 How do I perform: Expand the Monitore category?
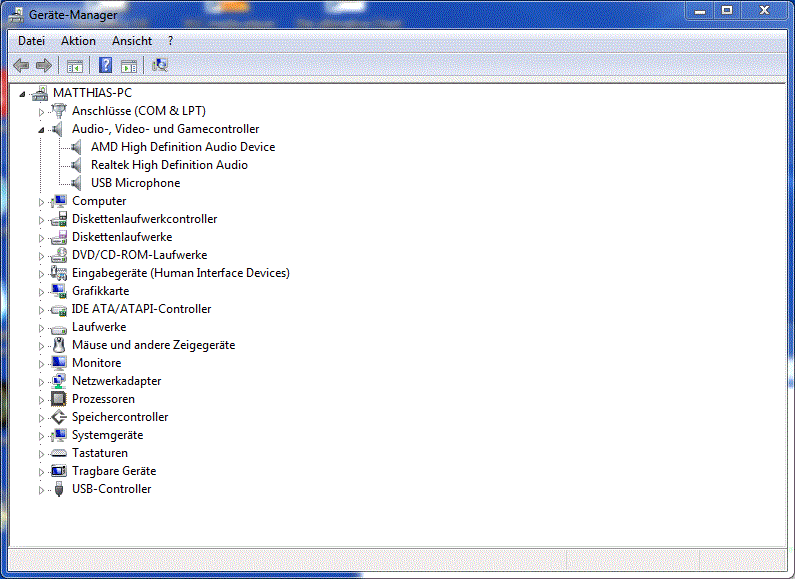coord(41,364)
